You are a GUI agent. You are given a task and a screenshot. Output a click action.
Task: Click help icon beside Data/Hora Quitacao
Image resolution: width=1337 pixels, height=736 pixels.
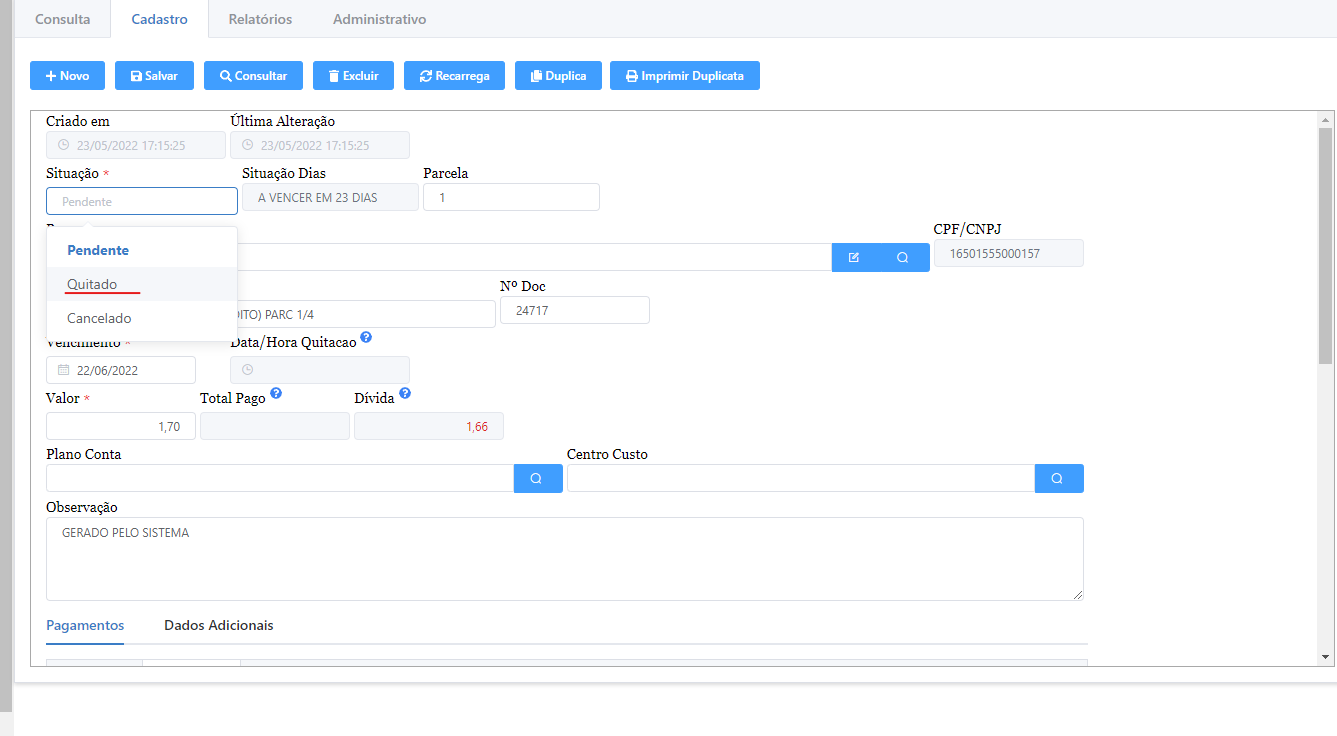point(366,338)
